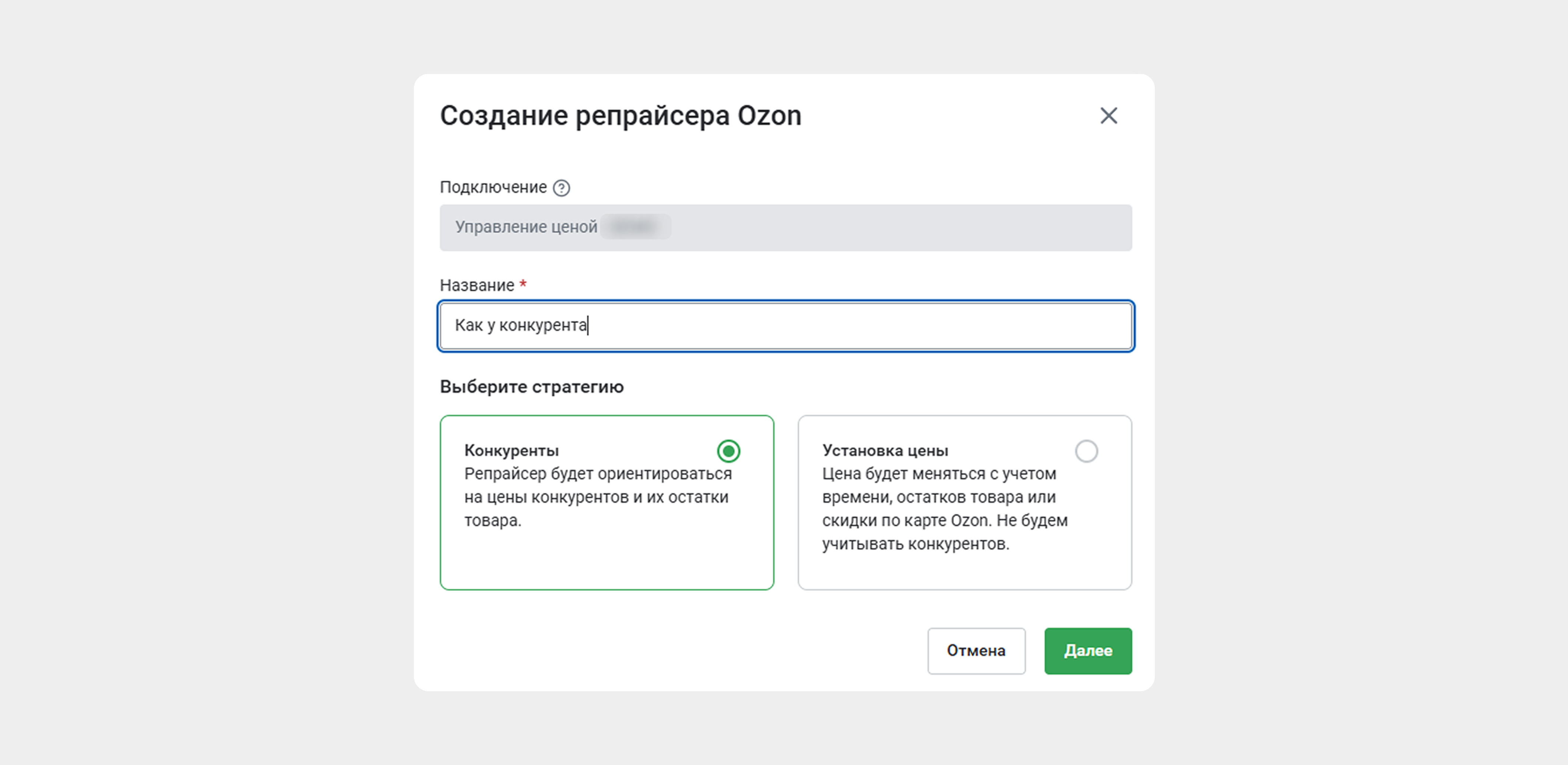
Task: Close the Ozon repricer creation dialog
Action: [x=1109, y=116]
